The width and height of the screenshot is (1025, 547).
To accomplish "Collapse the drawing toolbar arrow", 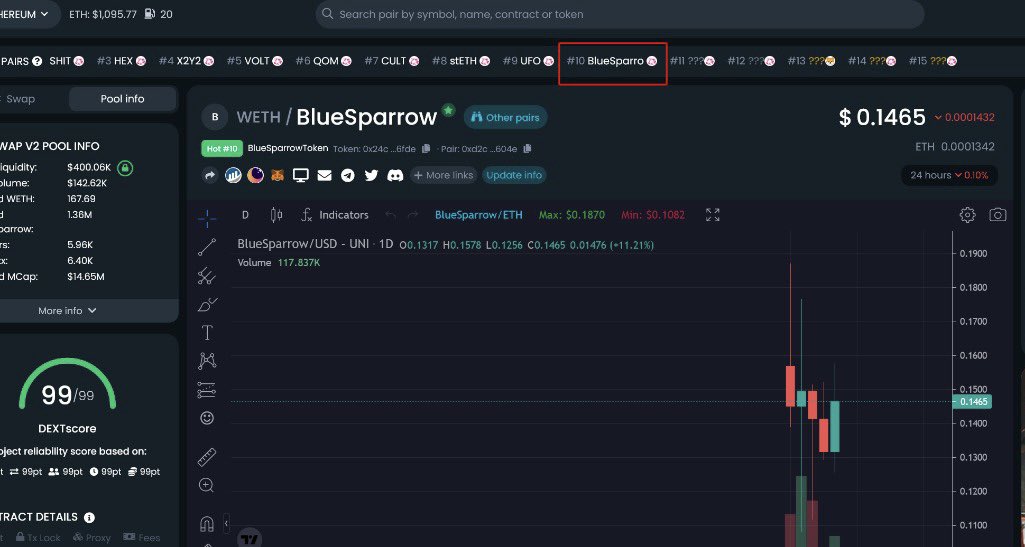I will [x=226, y=523].
